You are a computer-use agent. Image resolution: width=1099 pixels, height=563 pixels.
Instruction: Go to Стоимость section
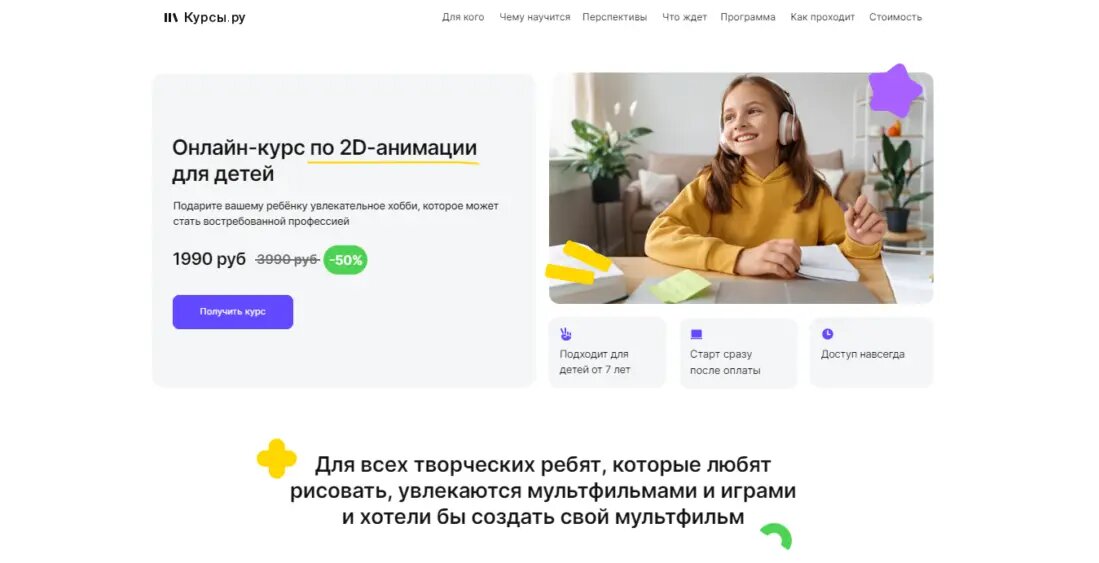(895, 18)
